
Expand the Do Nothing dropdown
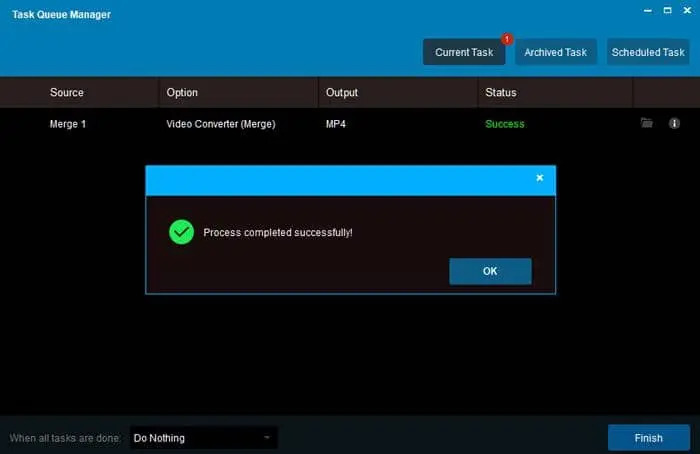pyautogui.click(x=204, y=438)
